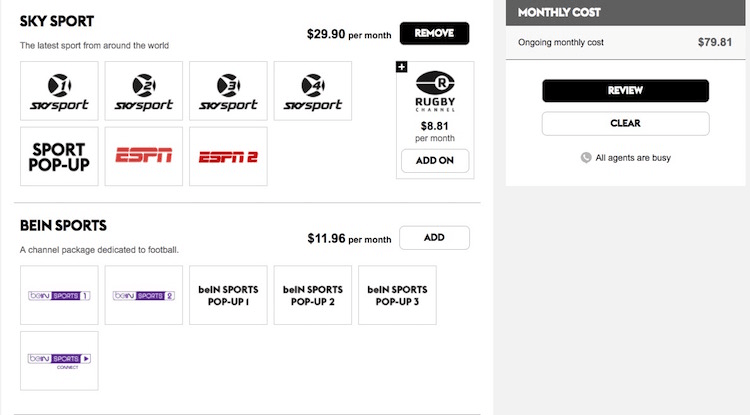Select the ESPN channel logo
This screenshot has width=750, height=415.
[143, 156]
